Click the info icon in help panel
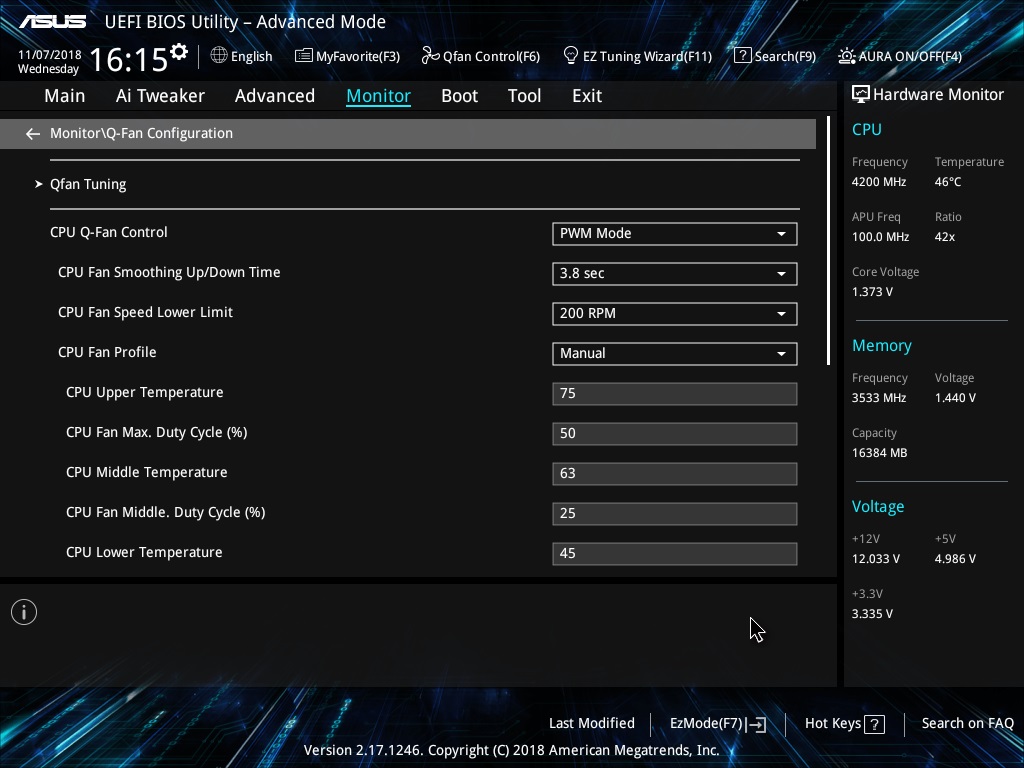Image resolution: width=1024 pixels, height=768 pixels. pos(24,612)
